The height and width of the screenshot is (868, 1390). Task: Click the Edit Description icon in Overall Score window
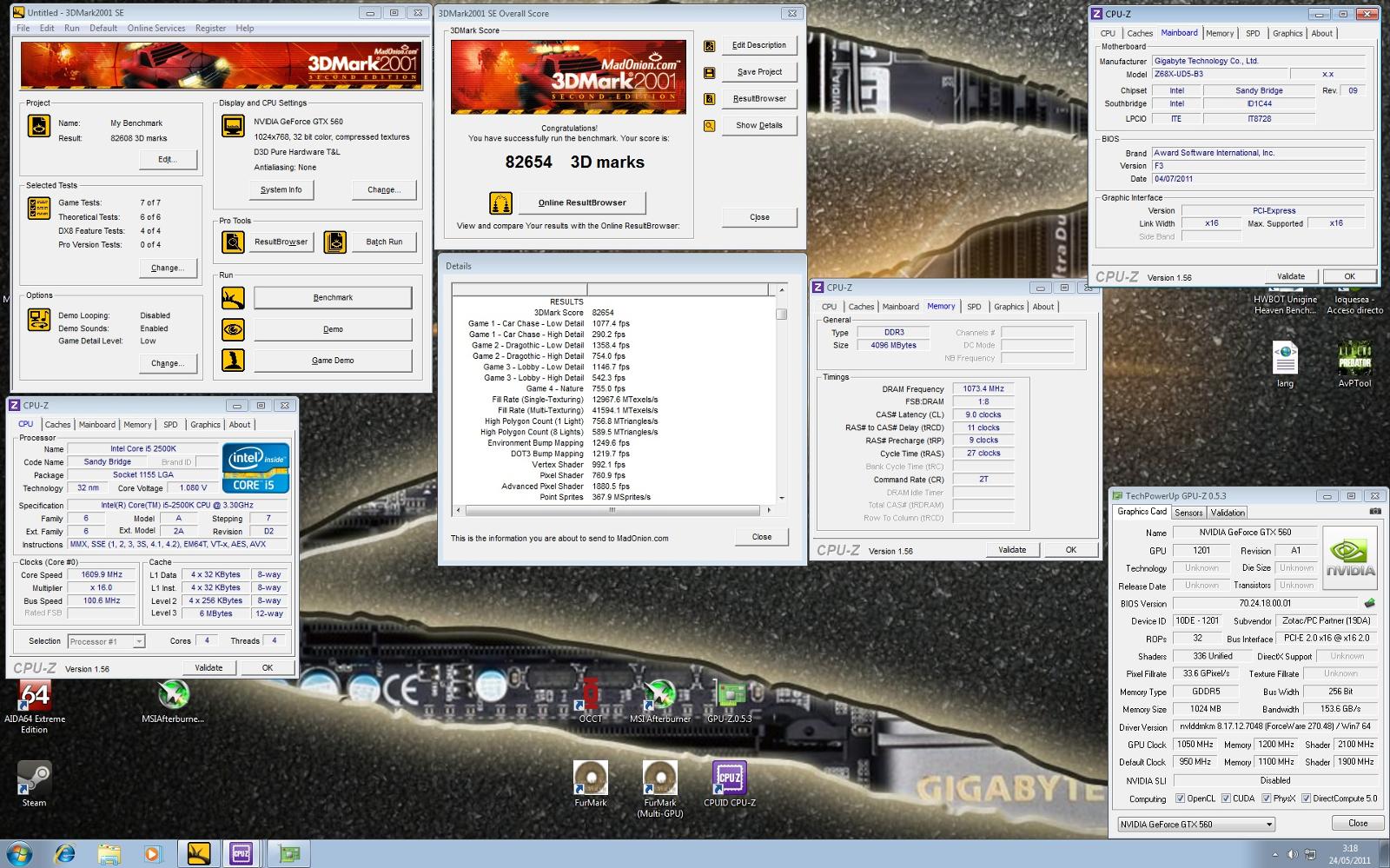pos(710,46)
